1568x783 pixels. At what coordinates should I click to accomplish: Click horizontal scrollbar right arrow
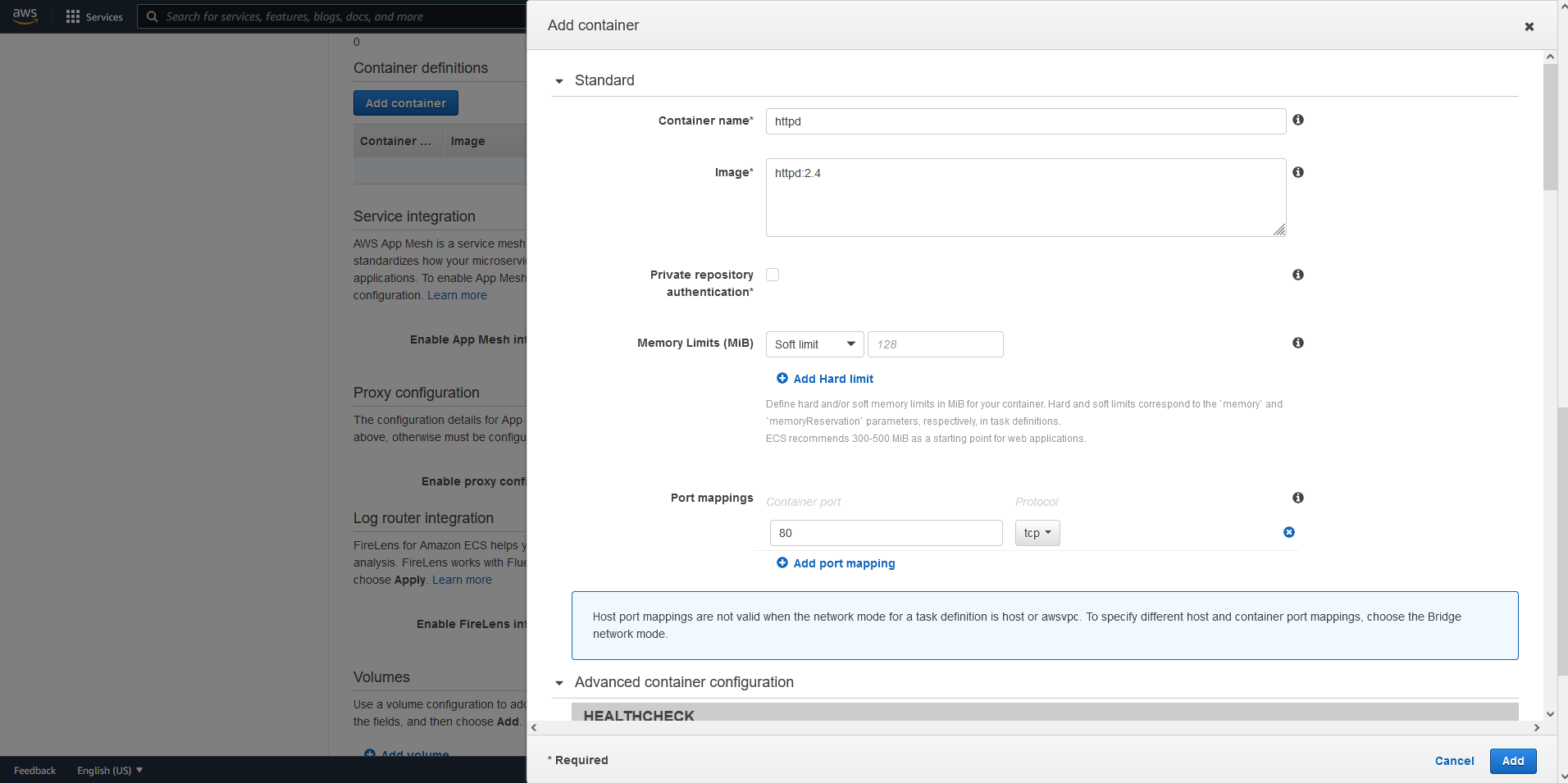point(1536,727)
